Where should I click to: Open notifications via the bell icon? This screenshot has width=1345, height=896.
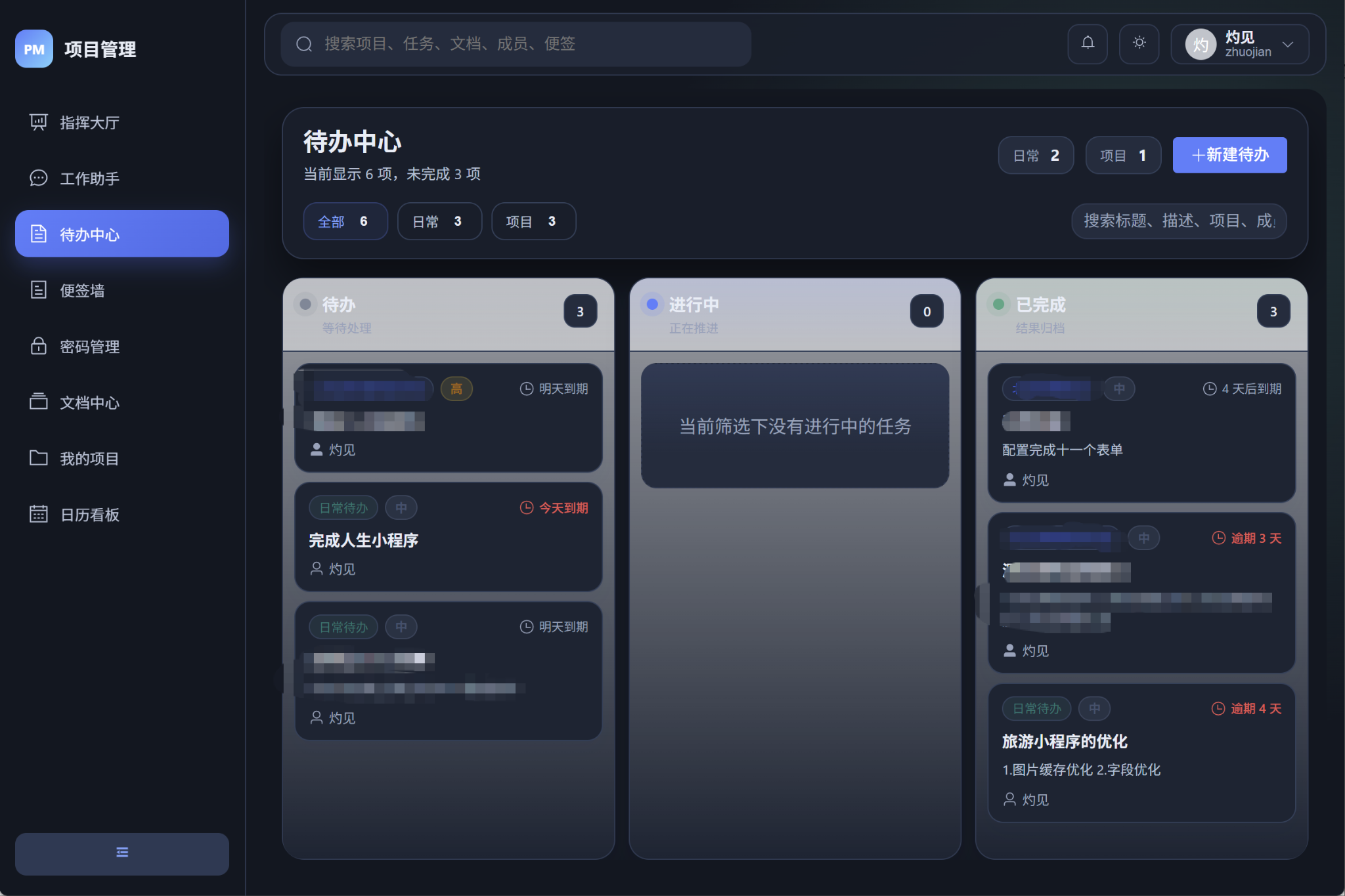pyautogui.click(x=1087, y=44)
